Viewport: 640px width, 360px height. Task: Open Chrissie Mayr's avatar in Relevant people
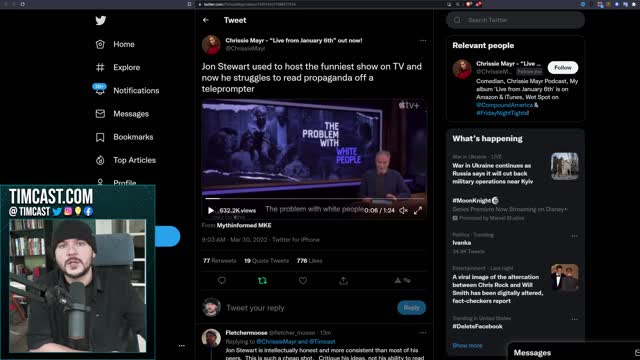click(x=462, y=69)
